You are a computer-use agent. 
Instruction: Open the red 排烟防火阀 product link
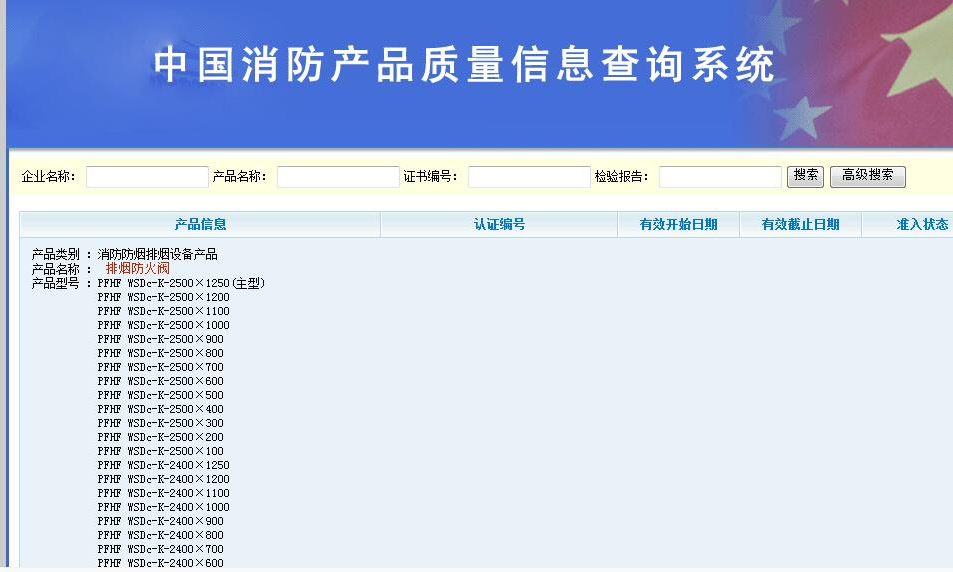tap(138, 269)
